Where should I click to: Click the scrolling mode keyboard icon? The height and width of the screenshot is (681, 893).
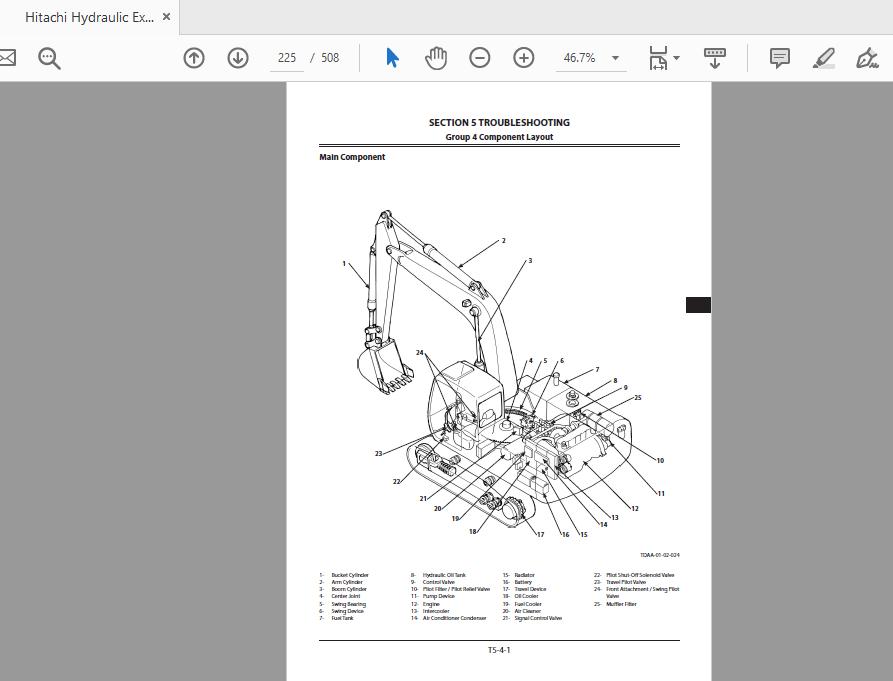coord(715,58)
